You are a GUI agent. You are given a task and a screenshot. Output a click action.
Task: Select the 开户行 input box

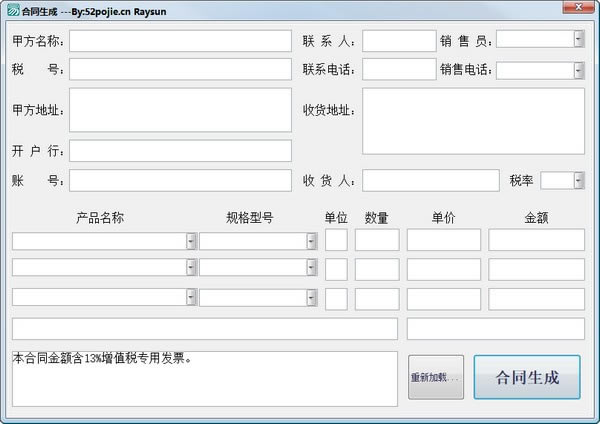tap(180, 151)
